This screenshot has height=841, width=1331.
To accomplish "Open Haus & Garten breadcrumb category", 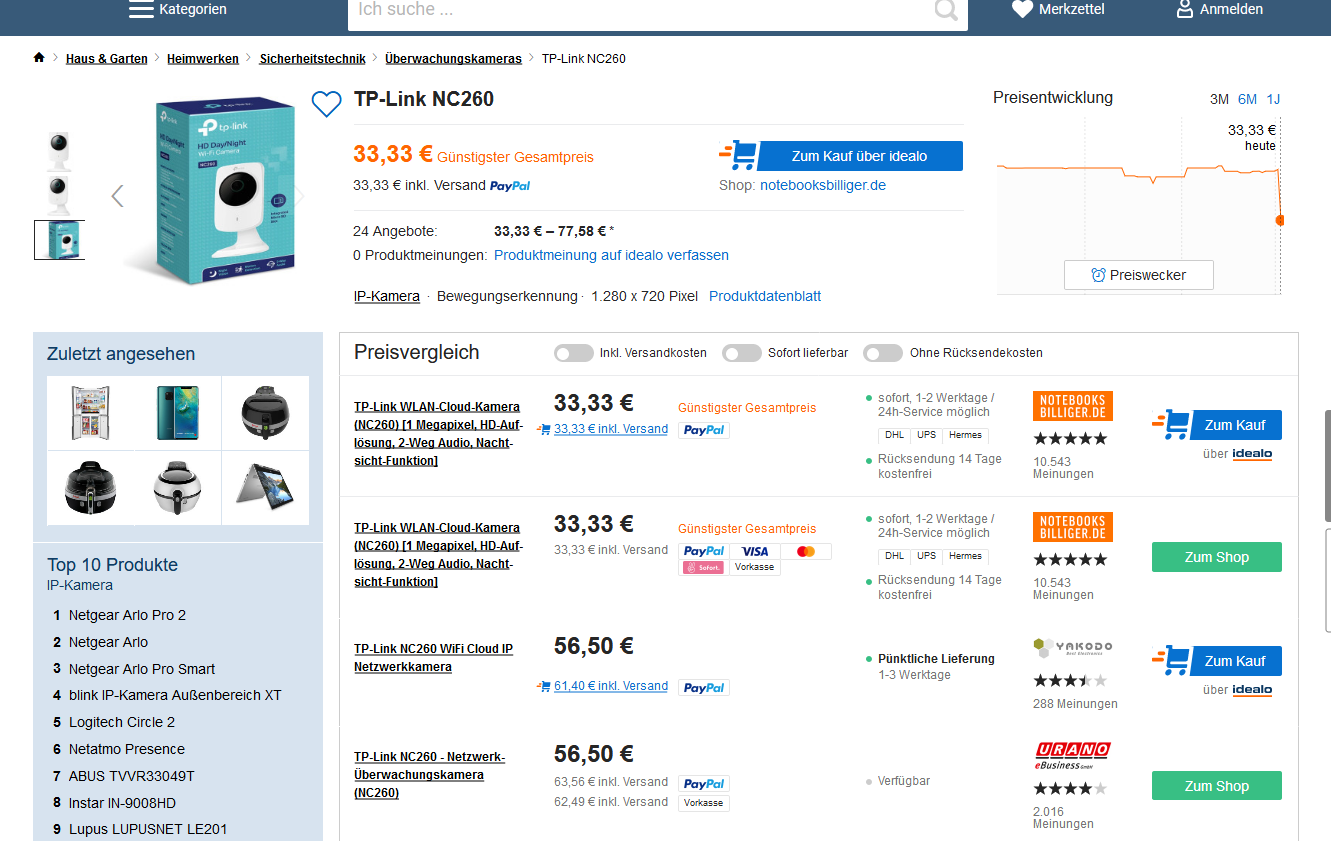I will (107, 59).
